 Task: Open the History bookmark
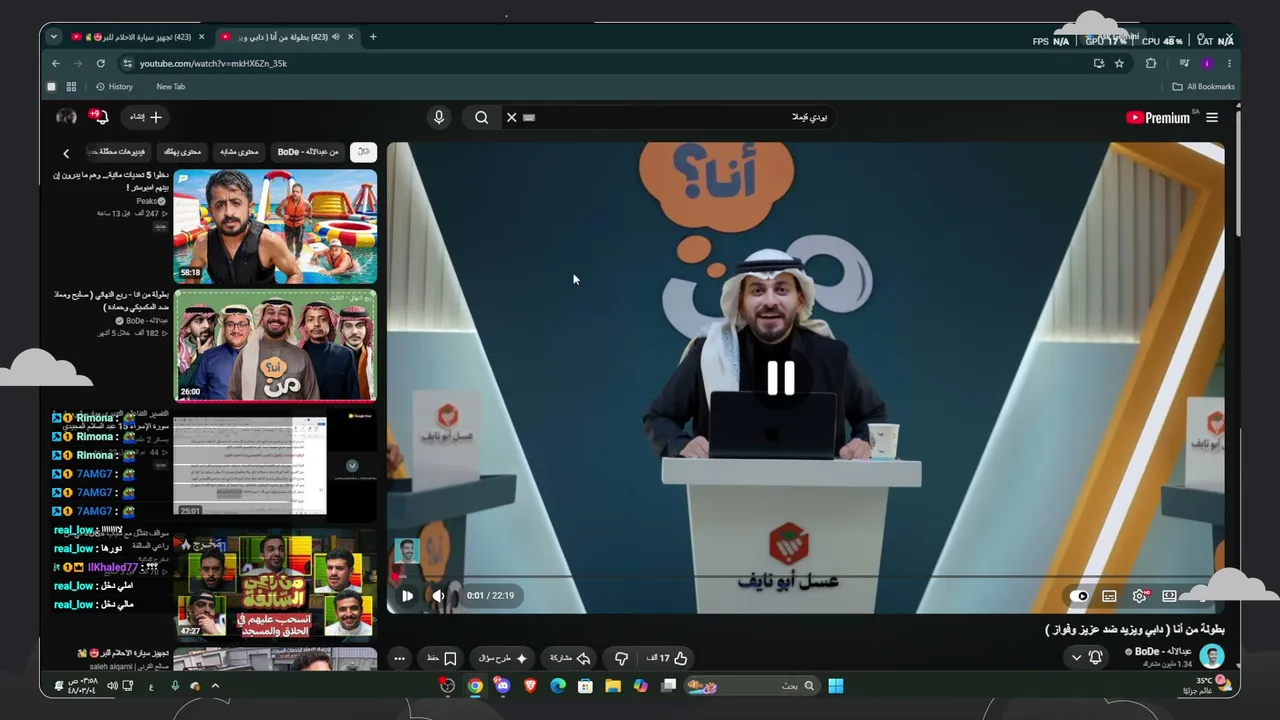pos(114,87)
